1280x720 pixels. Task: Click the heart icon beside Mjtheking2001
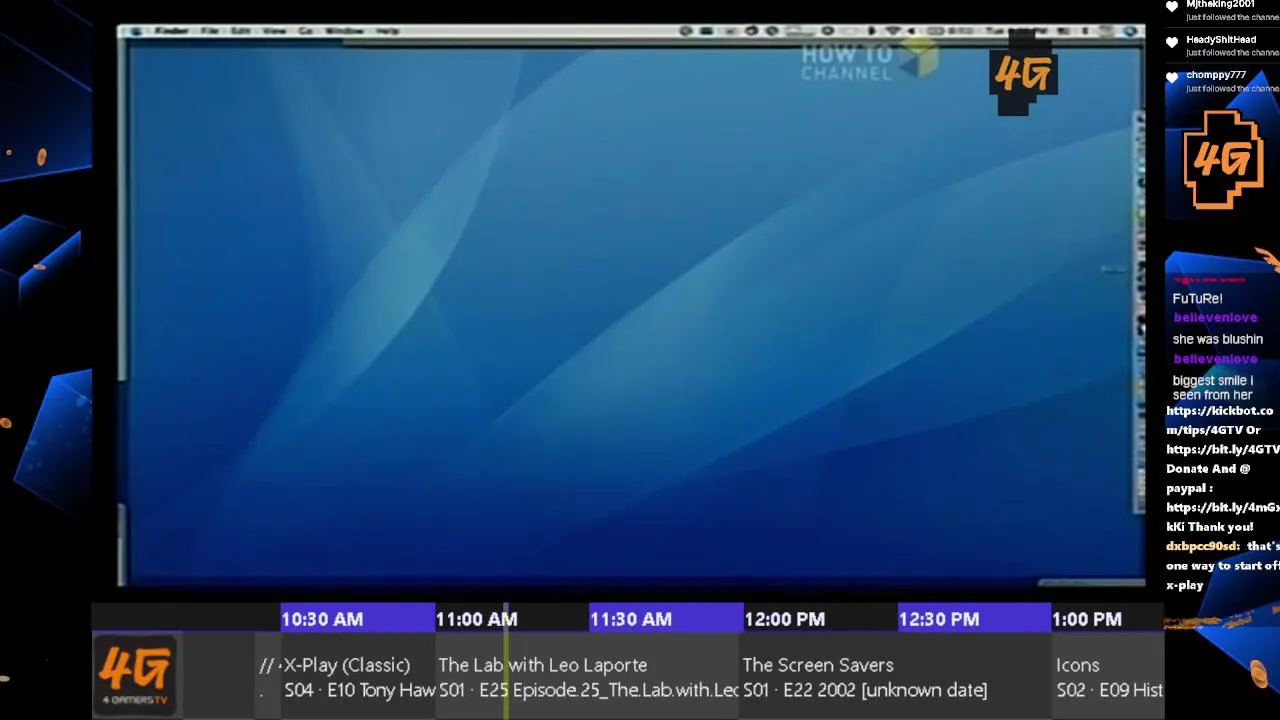pyautogui.click(x=1172, y=7)
